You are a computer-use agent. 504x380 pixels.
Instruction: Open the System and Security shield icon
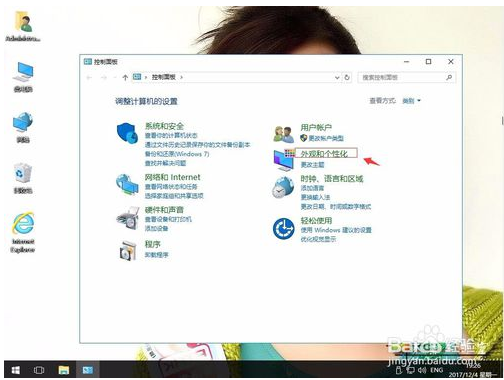click(127, 133)
